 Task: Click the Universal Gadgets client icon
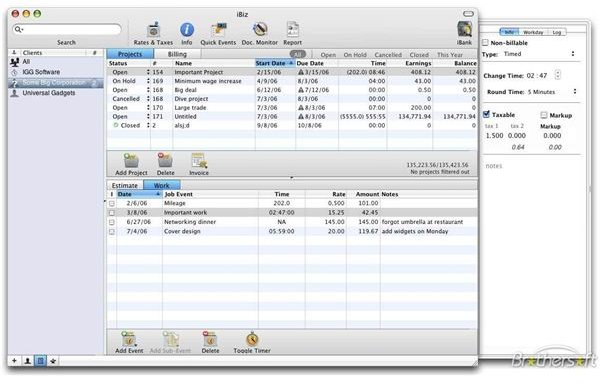coord(15,93)
